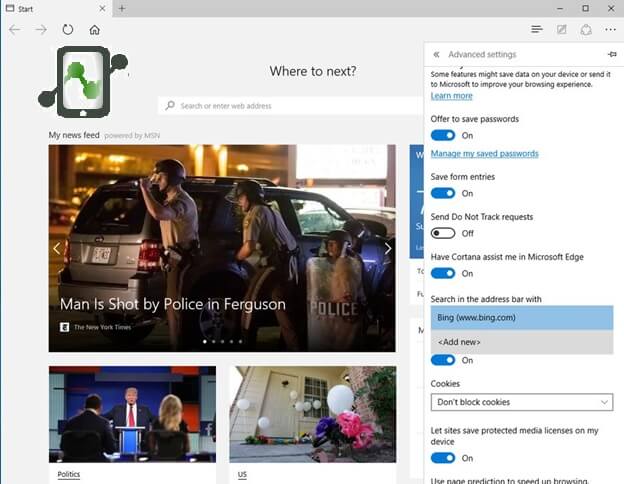Select Bing (www.bing.com) search option
The image size is (624, 484).
[522, 318]
